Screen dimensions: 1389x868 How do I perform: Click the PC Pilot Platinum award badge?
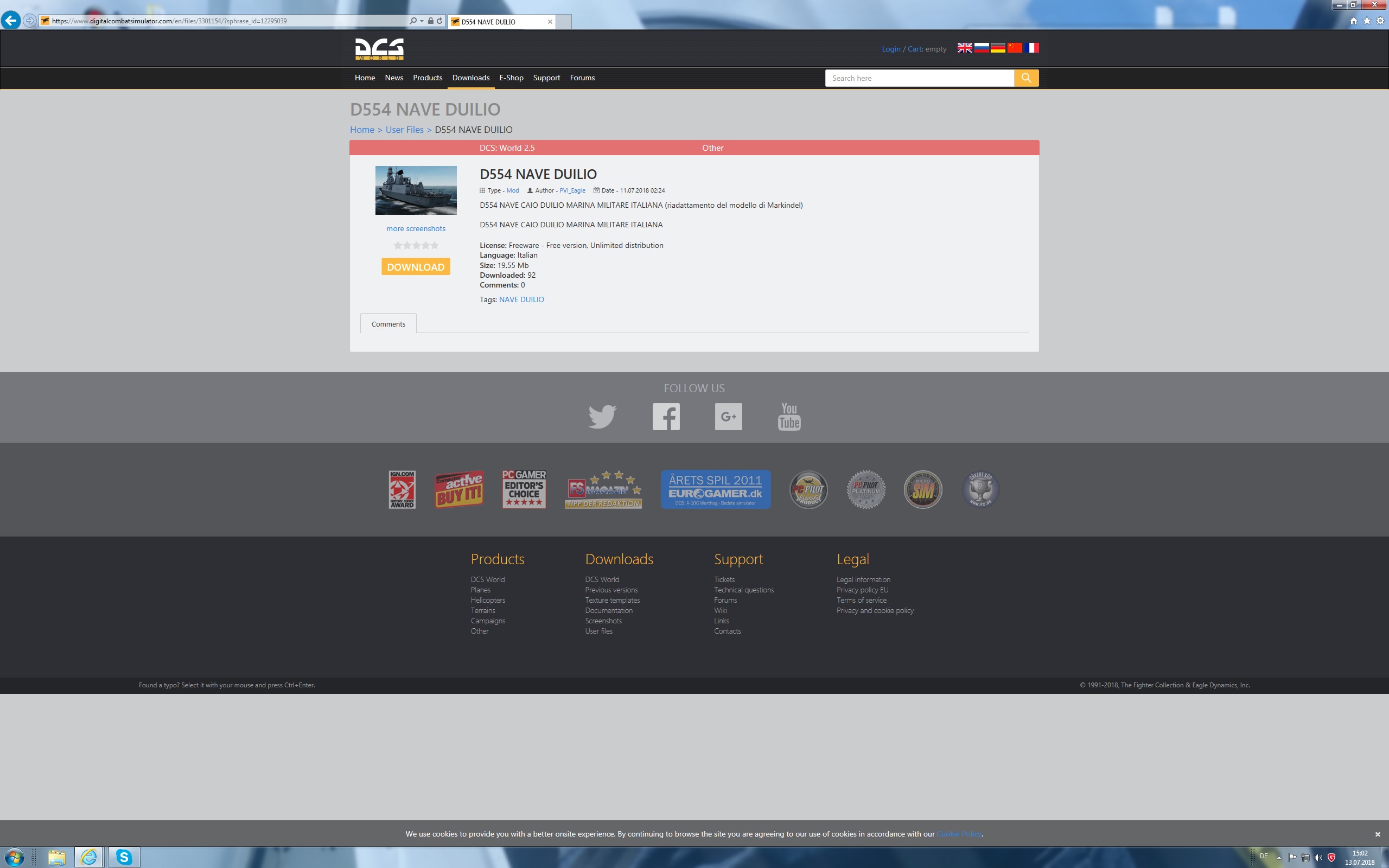tap(865, 490)
